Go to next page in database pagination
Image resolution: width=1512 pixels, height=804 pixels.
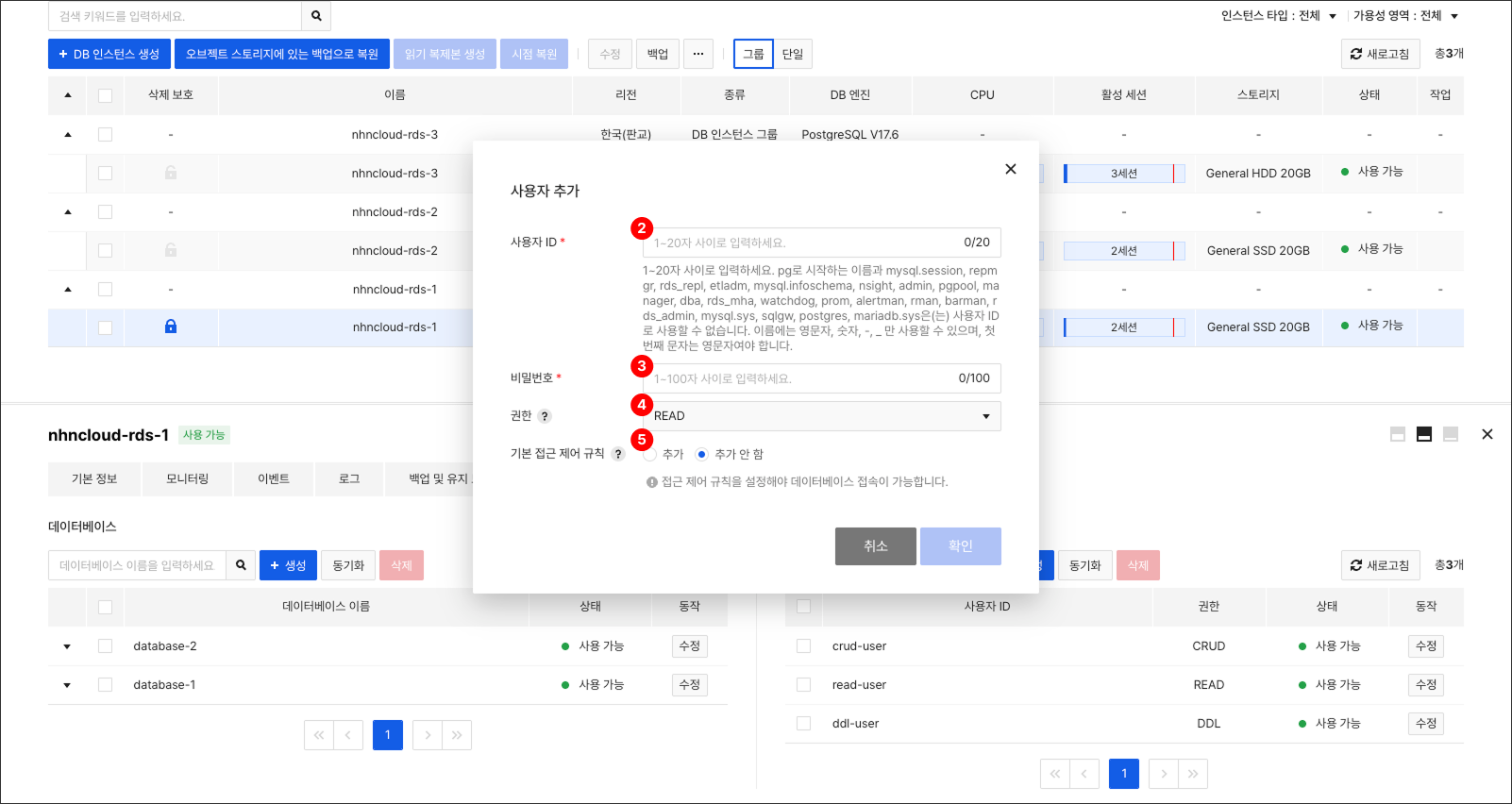(x=428, y=735)
